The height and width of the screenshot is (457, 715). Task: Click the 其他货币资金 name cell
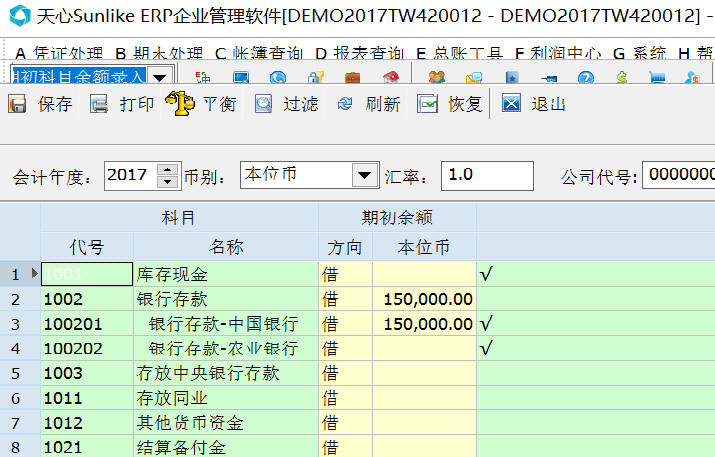click(x=226, y=422)
